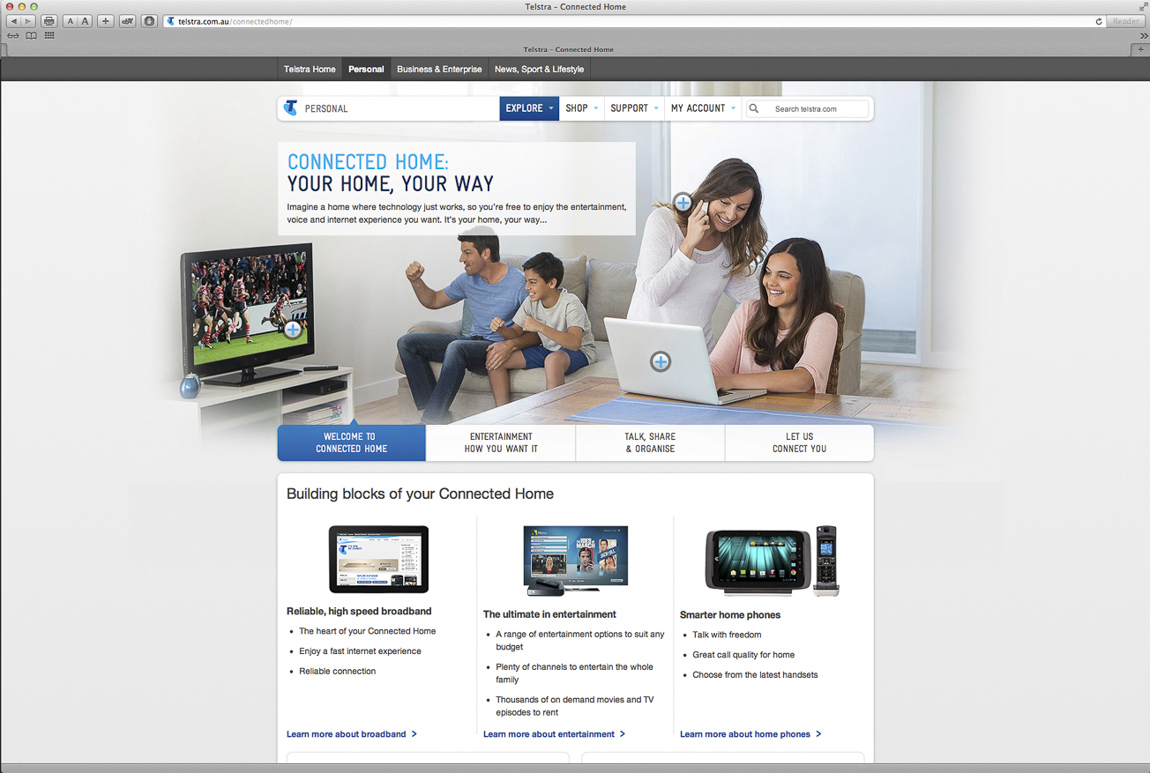
Task: Click 'Enjoy a fast internet experience' bullet
Action: coord(360,651)
